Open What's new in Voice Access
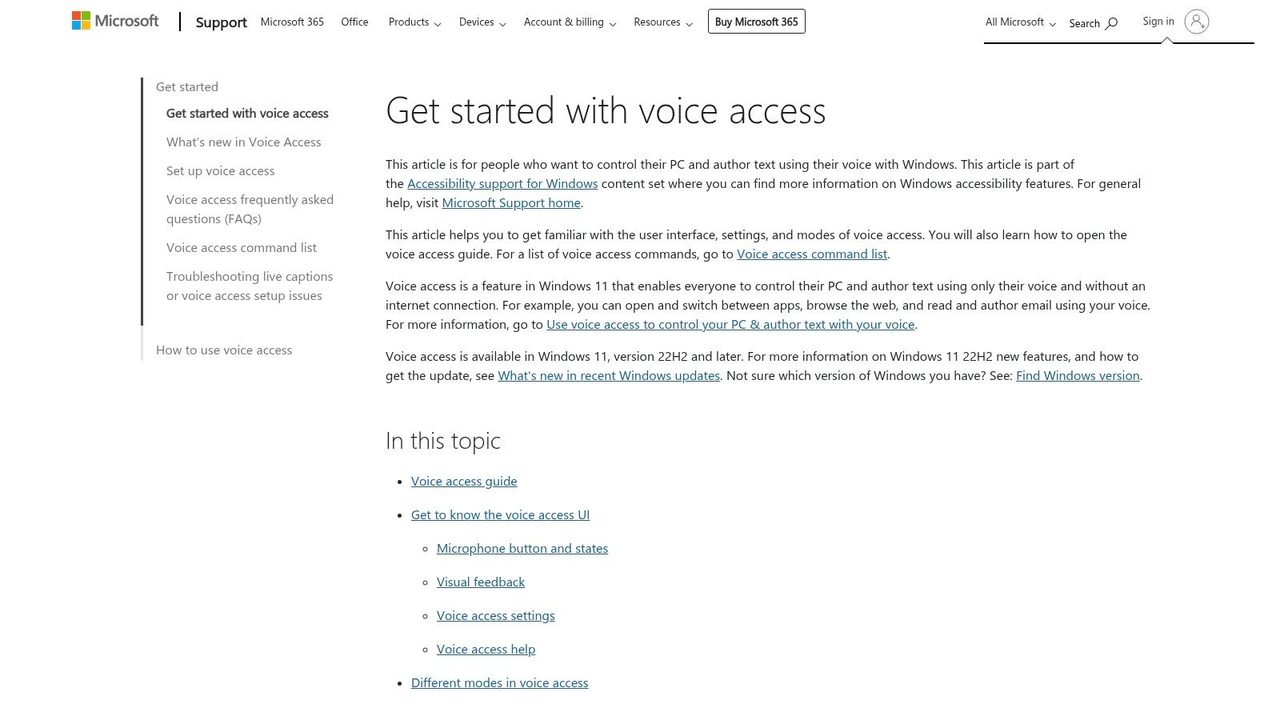The width and height of the screenshot is (1280, 720). (x=244, y=142)
